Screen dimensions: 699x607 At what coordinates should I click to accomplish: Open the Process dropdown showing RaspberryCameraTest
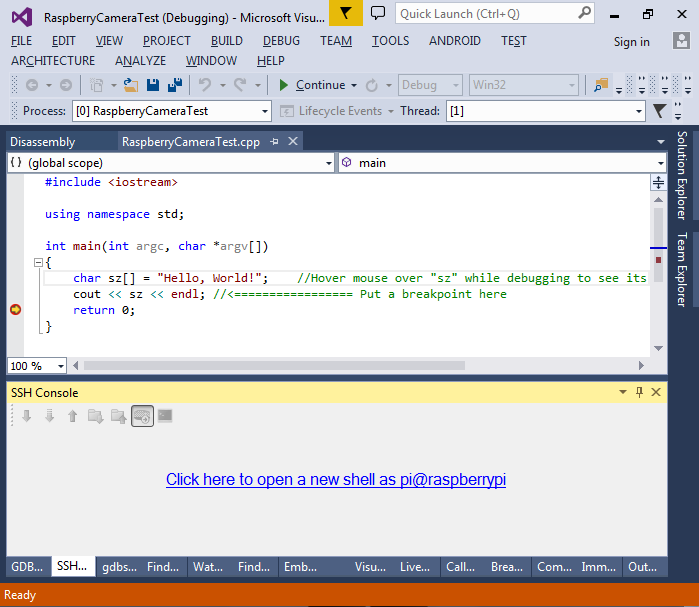click(x=265, y=111)
